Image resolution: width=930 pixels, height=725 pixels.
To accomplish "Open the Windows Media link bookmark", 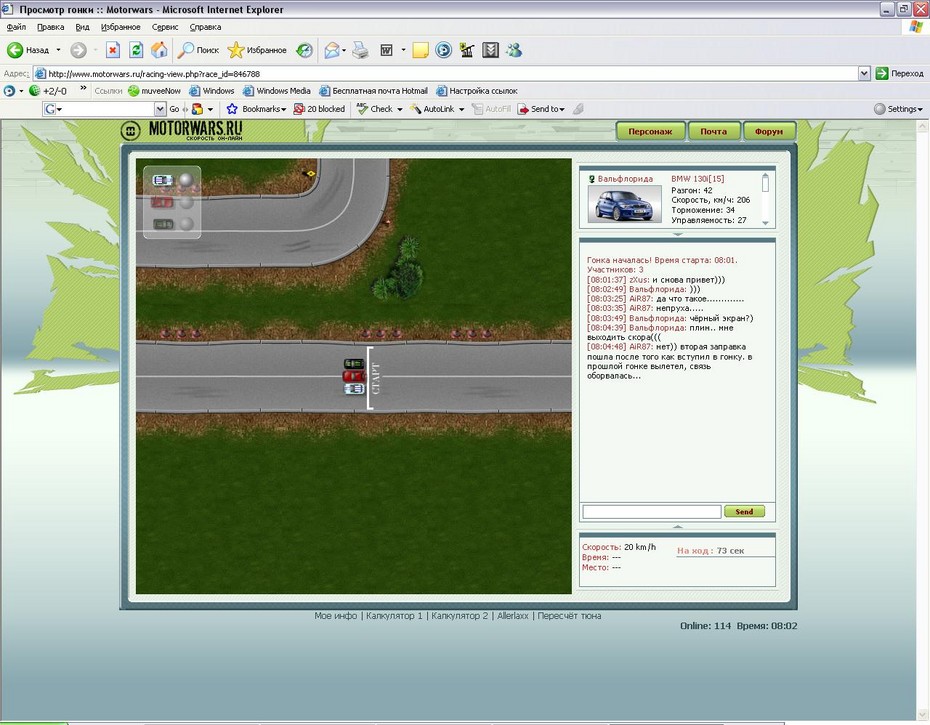I will point(277,91).
